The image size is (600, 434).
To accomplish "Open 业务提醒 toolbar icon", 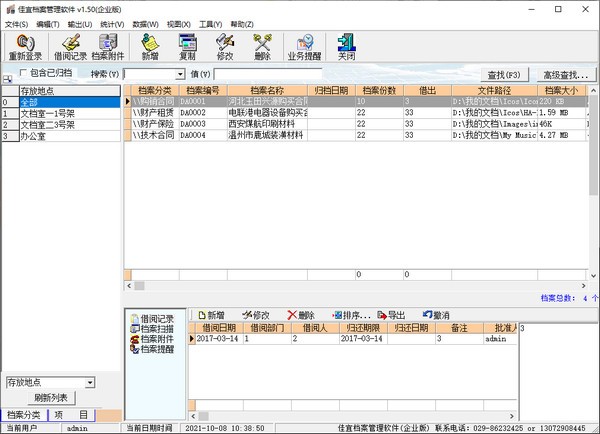I will 305,47.
